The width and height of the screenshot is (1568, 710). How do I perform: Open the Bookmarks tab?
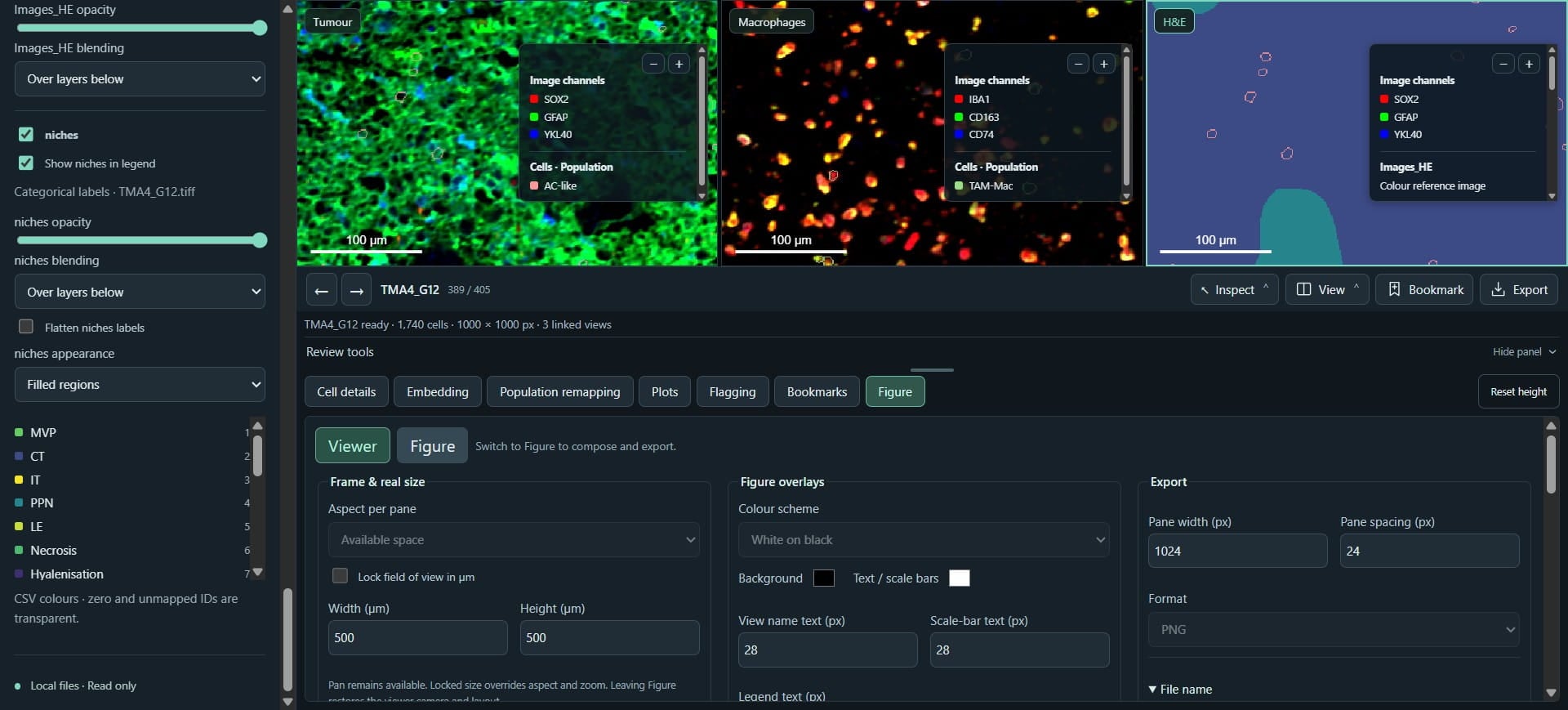coord(817,392)
